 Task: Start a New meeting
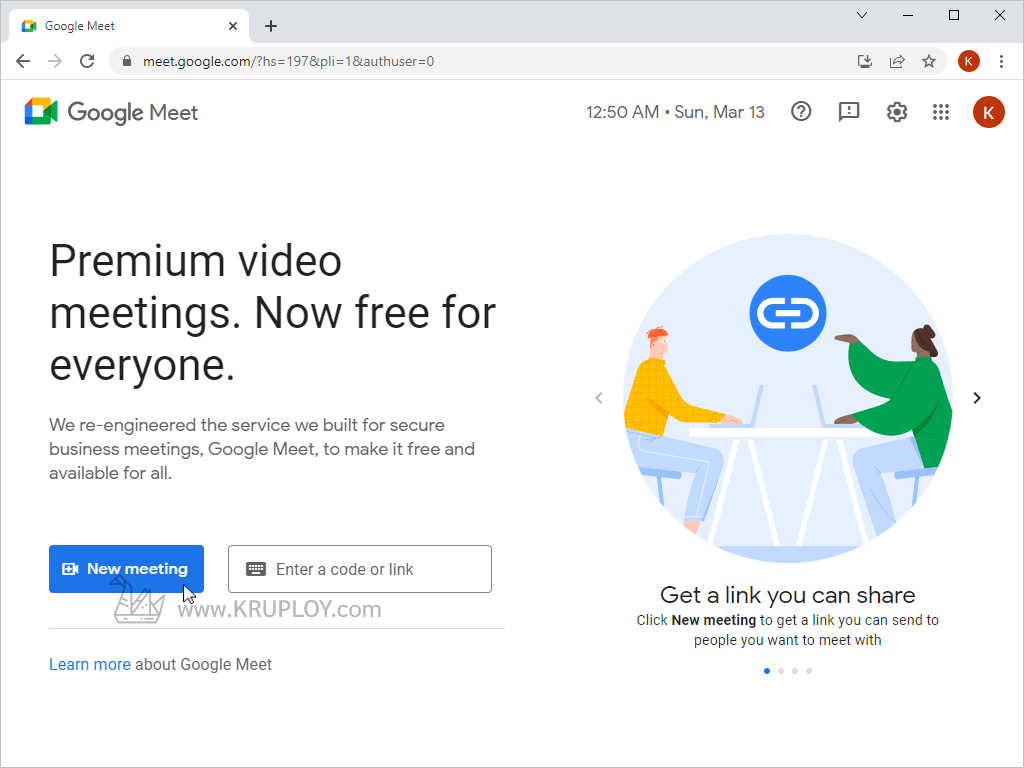click(x=126, y=569)
